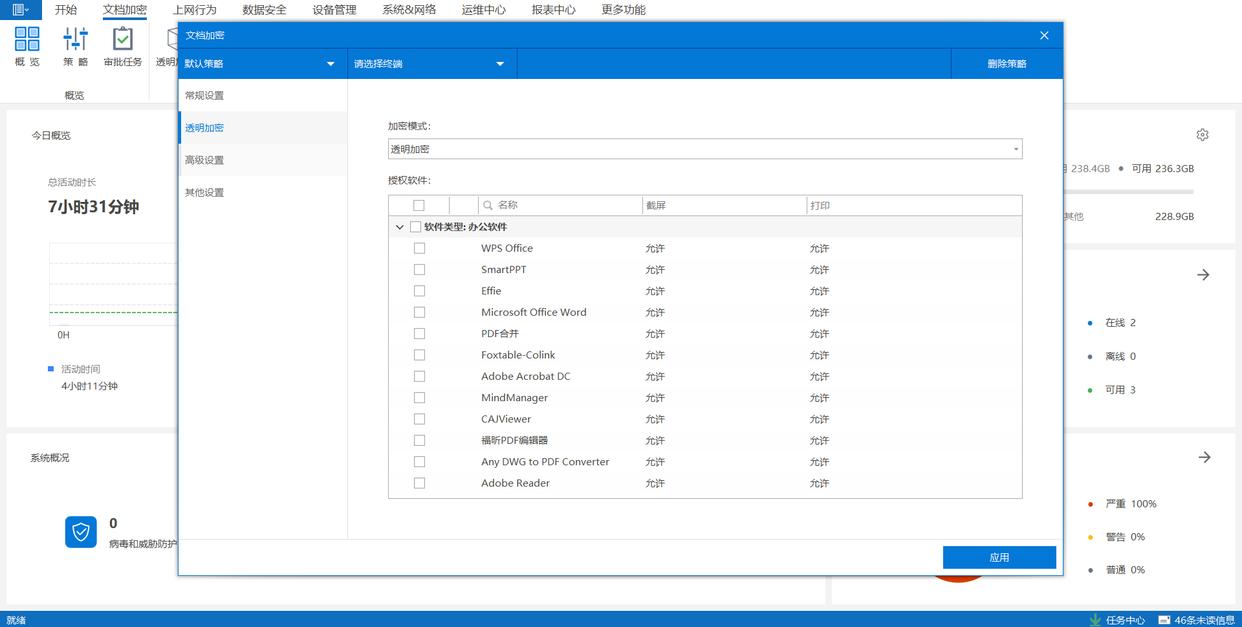Select 高级设置 in the left sidebar

point(204,160)
